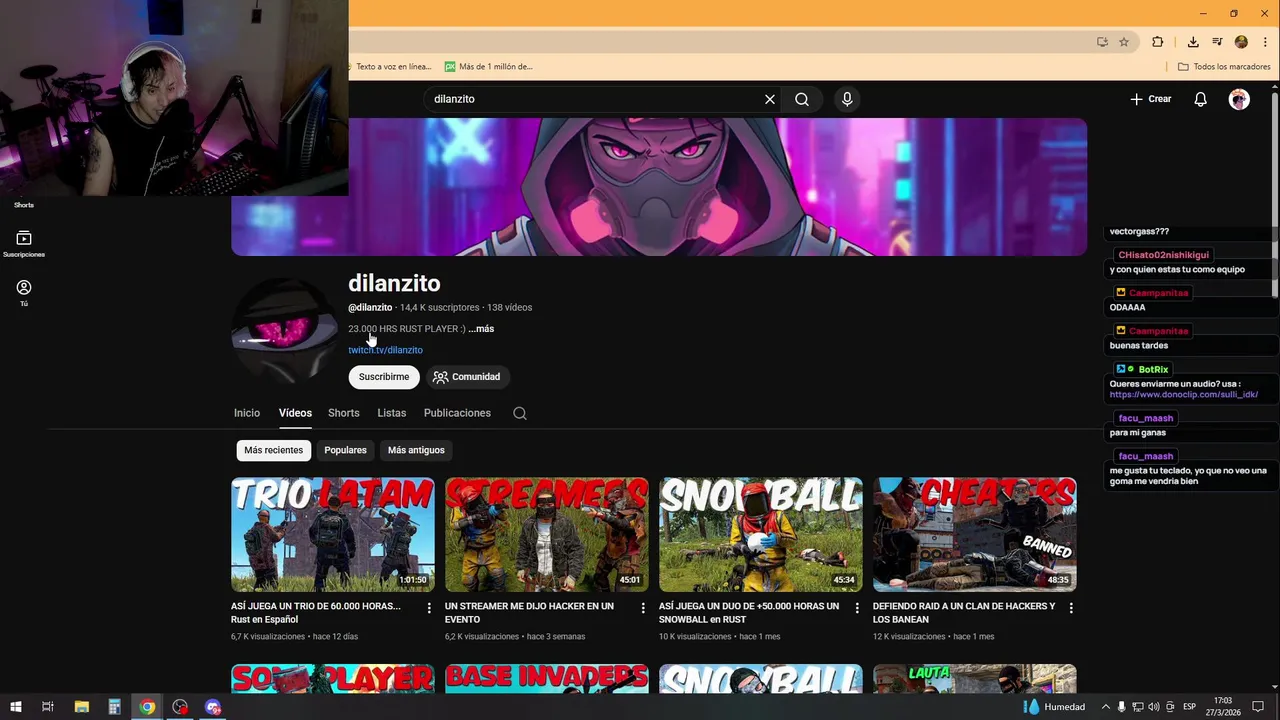Screen dimensions: 1280x720
Task: Click the magnifying glass search button
Action: pos(802,99)
